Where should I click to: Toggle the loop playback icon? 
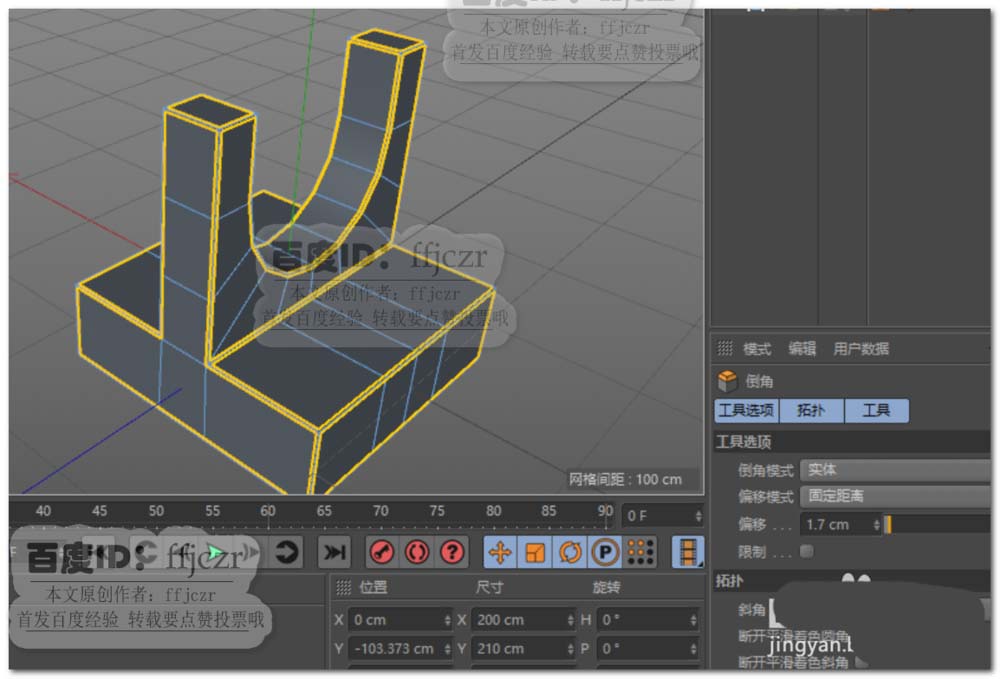tap(286, 552)
